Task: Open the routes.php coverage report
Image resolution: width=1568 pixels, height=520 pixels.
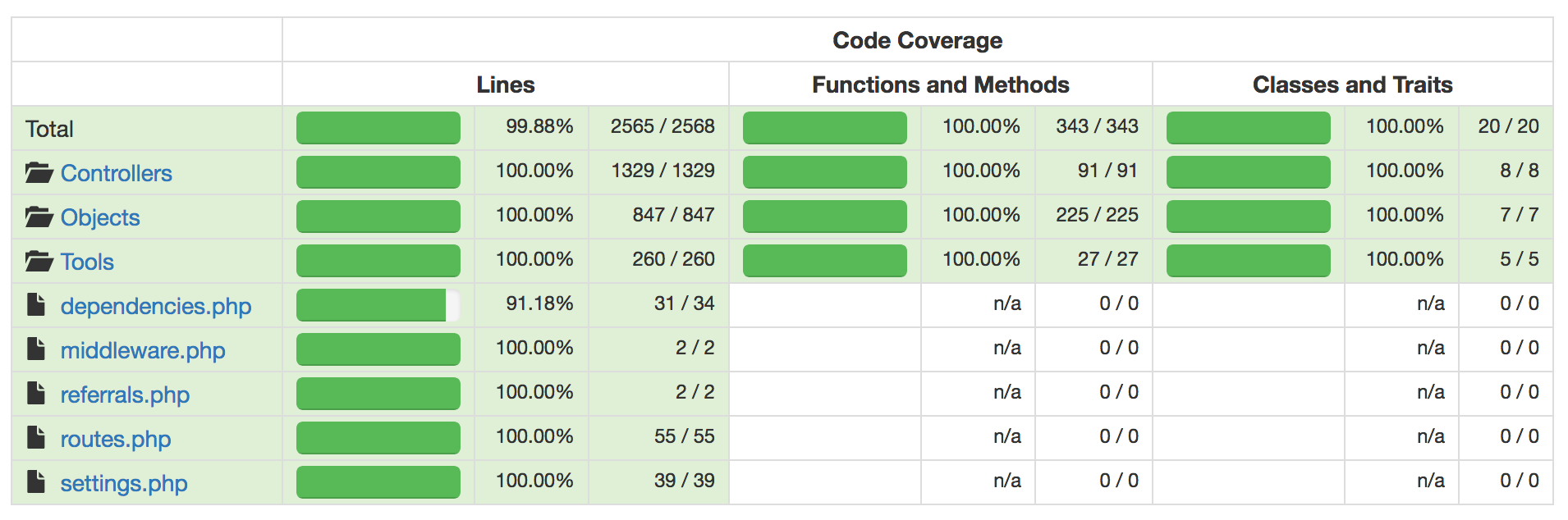Action: (116, 439)
